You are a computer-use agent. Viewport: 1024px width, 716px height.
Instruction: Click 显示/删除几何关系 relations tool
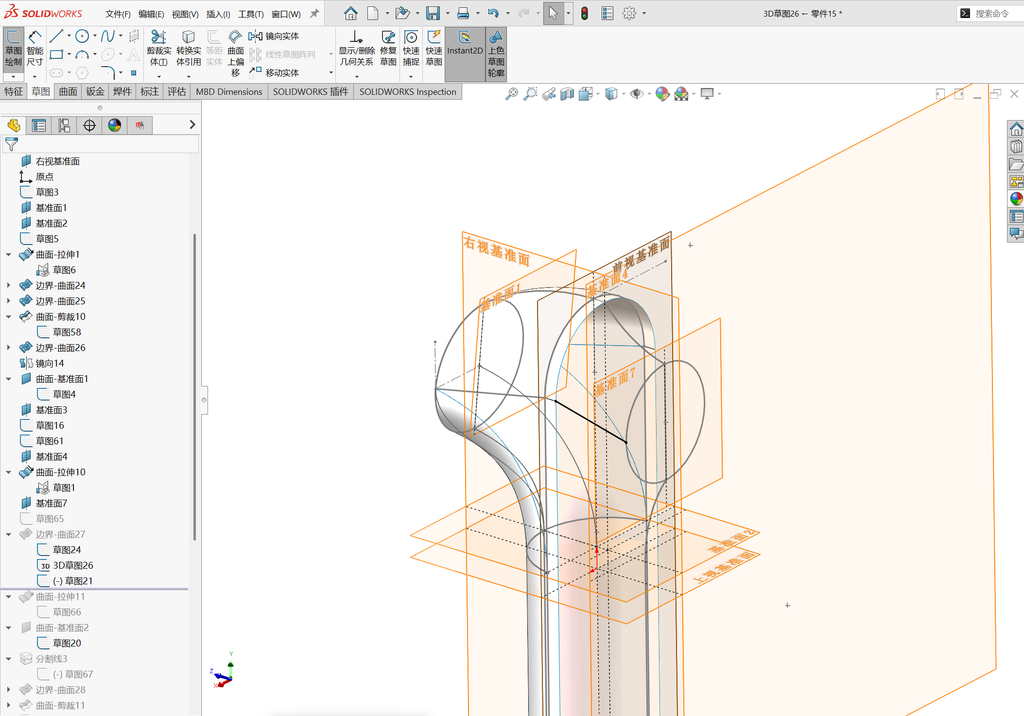point(356,48)
